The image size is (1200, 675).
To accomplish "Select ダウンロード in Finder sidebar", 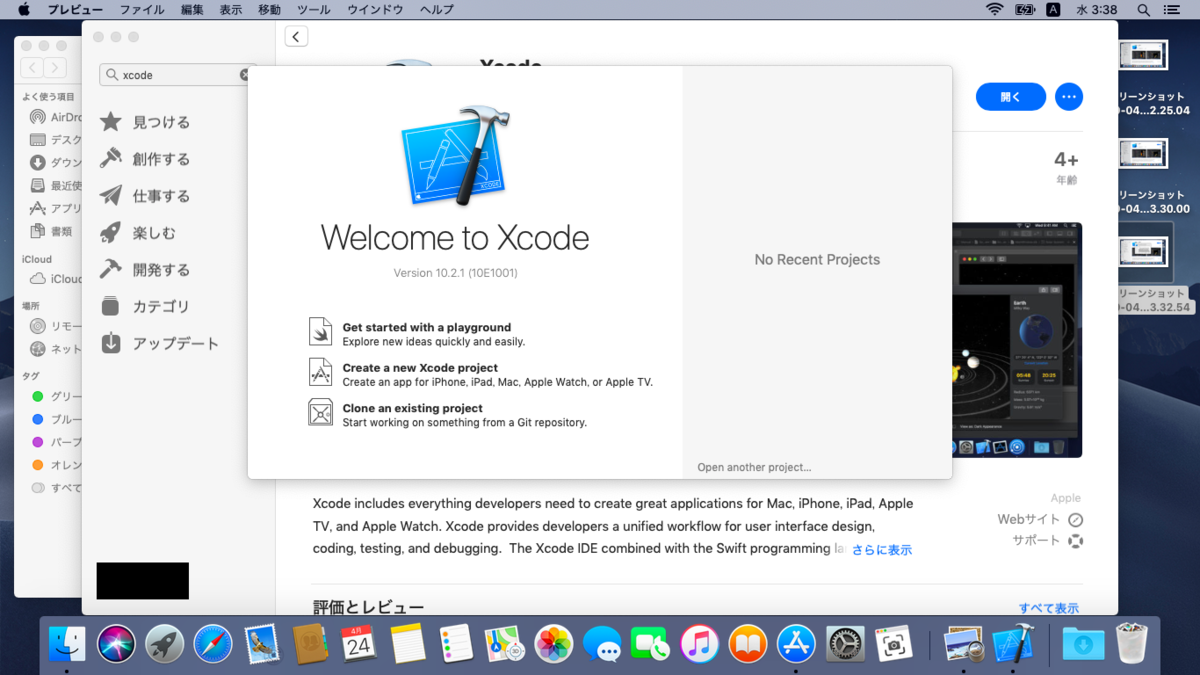I will pos(57,162).
